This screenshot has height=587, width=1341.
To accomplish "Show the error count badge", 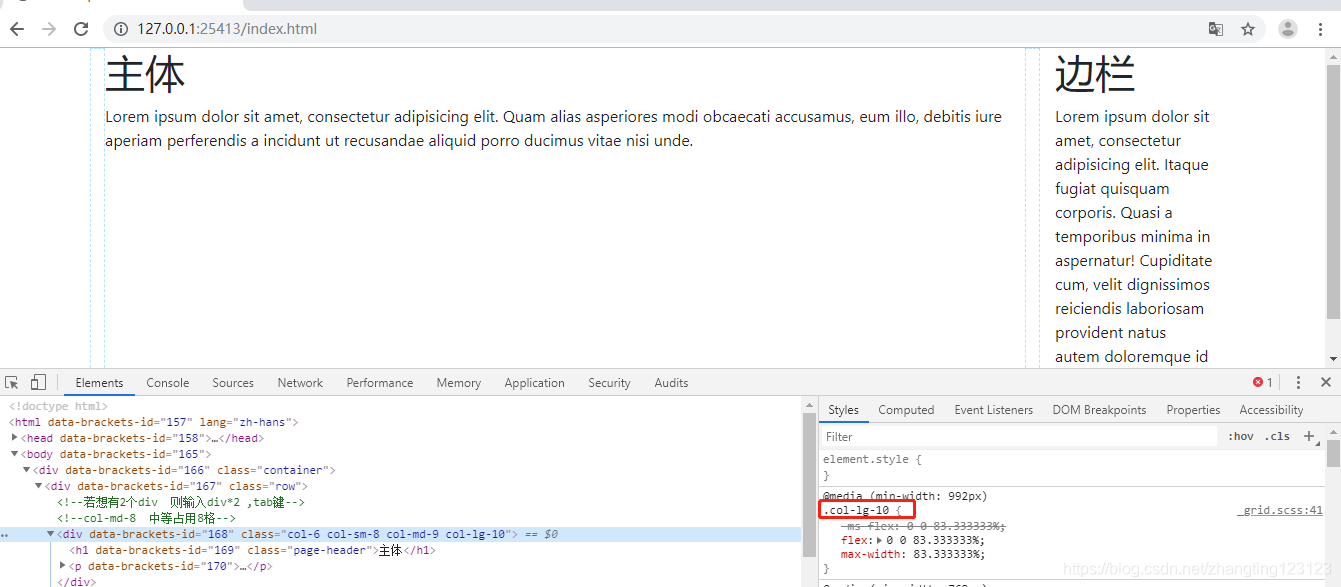I will (1263, 382).
